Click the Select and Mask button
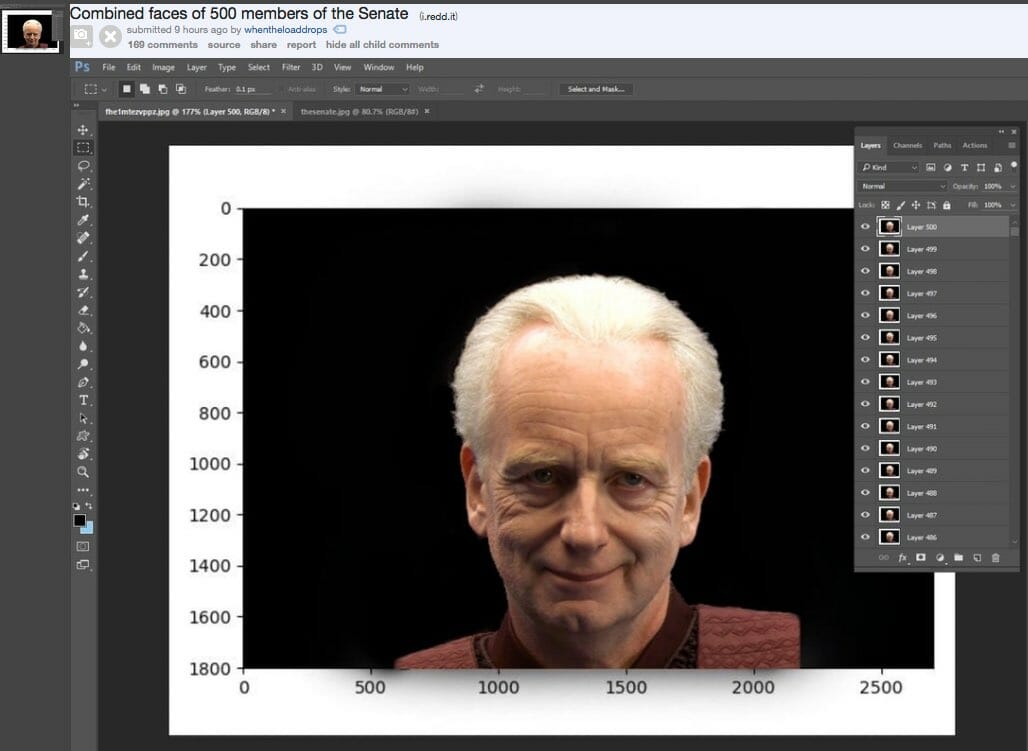The height and width of the screenshot is (751, 1028). pyautogui.click(x=596, y=89)
